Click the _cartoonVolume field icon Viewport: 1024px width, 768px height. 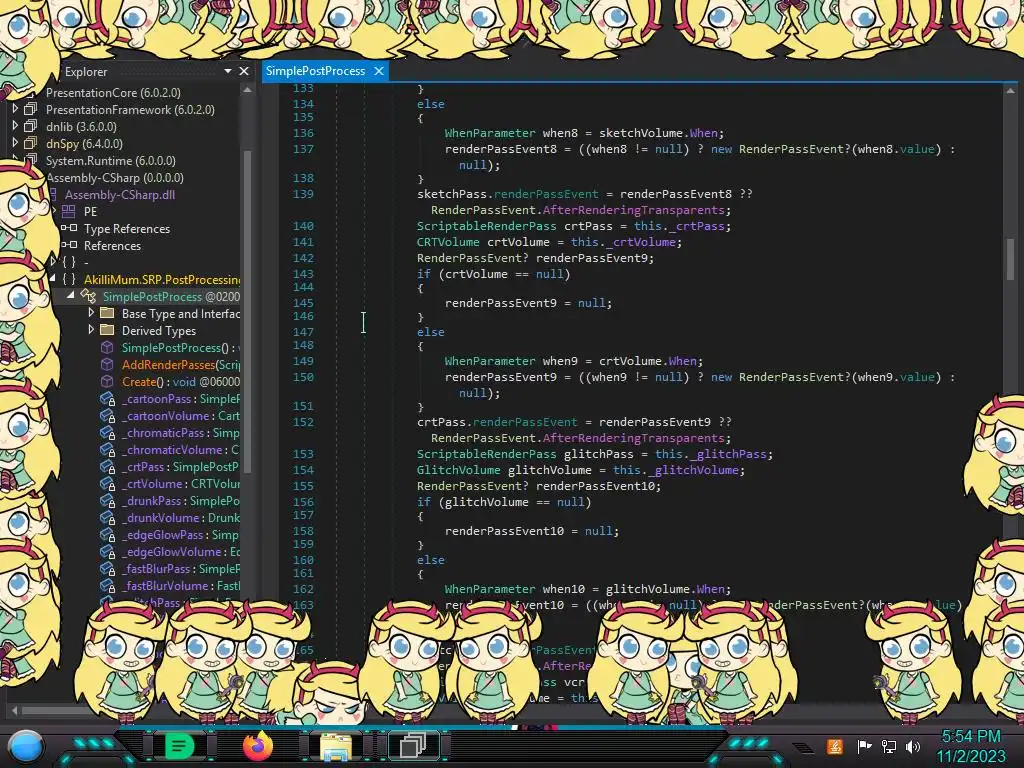[x=107, y=415]
